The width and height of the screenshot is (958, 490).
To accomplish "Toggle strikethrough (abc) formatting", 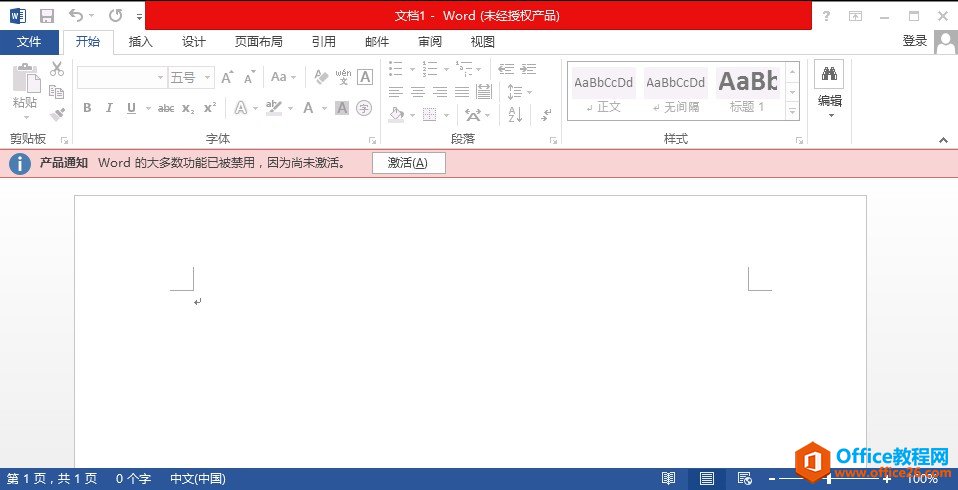I will coord(166,108).
